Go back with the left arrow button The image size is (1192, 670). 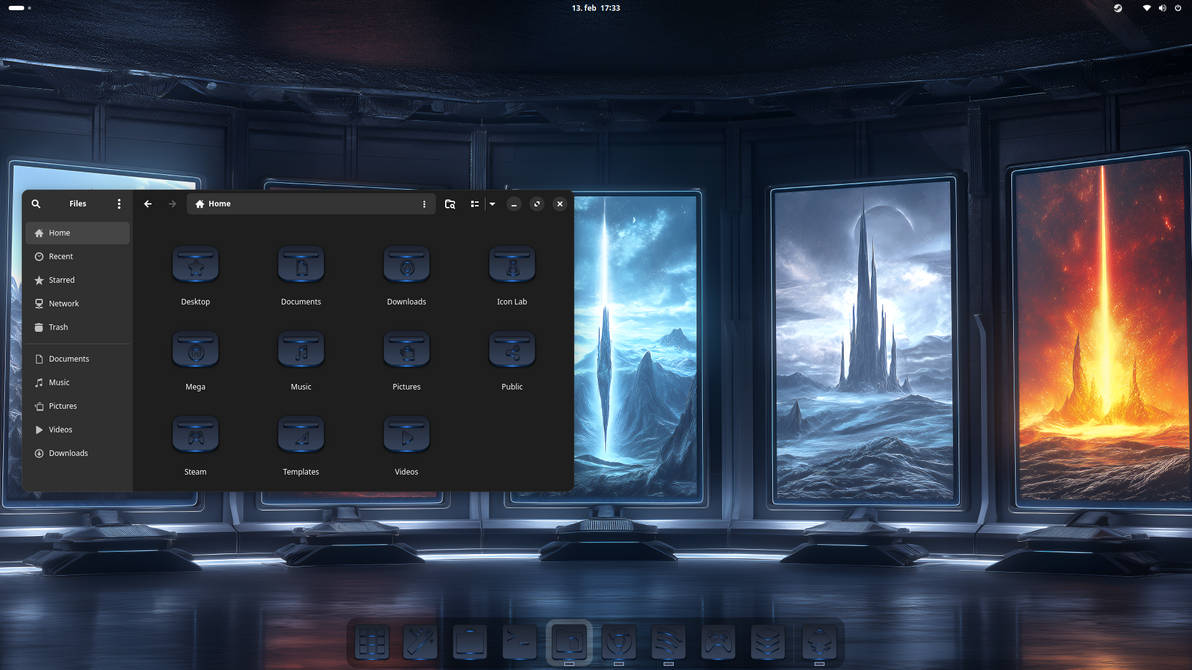click(x=148, y=204)
